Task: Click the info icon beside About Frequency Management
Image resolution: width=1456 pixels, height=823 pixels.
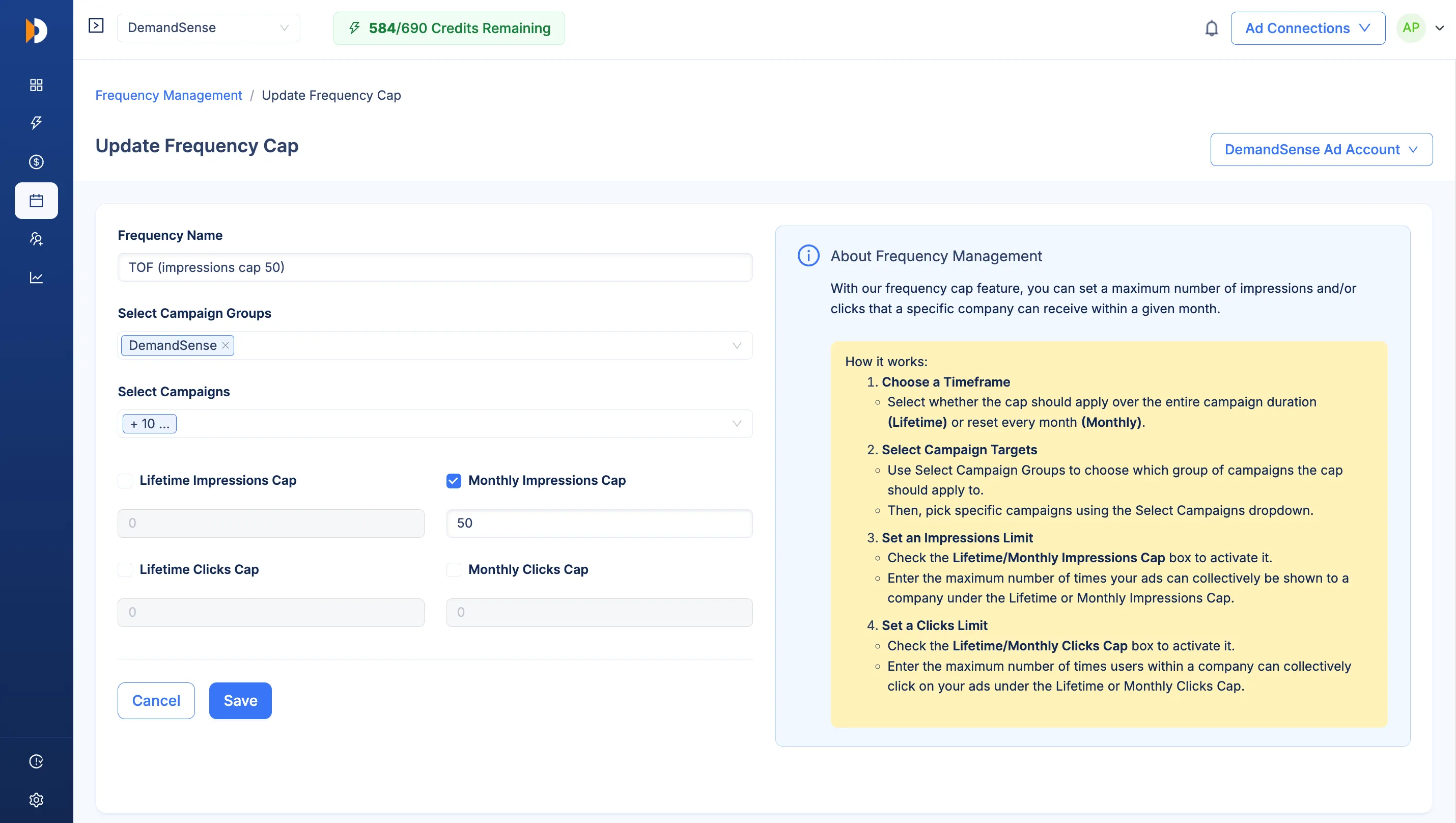Action: pyautogui.click(x=808, y=256)
